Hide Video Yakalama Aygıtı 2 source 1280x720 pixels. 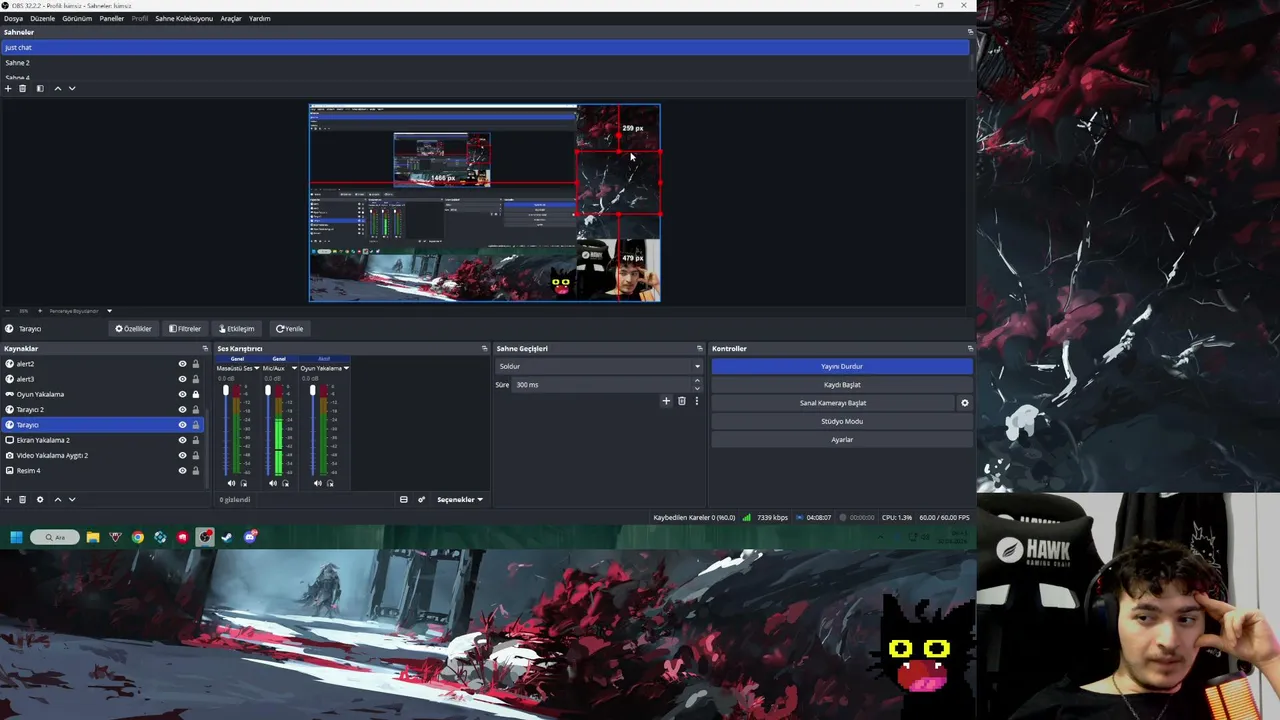tap(182, 455)
